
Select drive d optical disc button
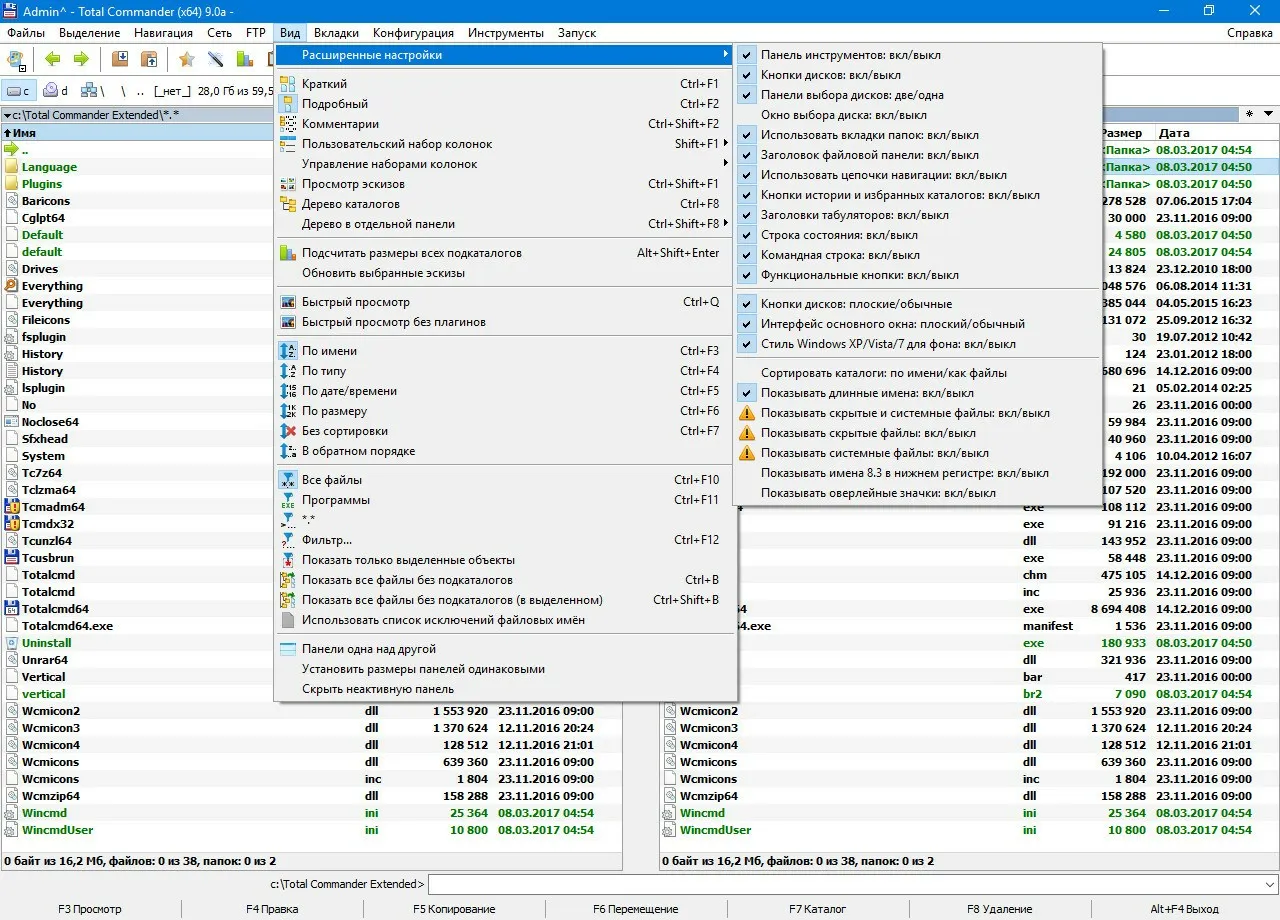[56, 91]
